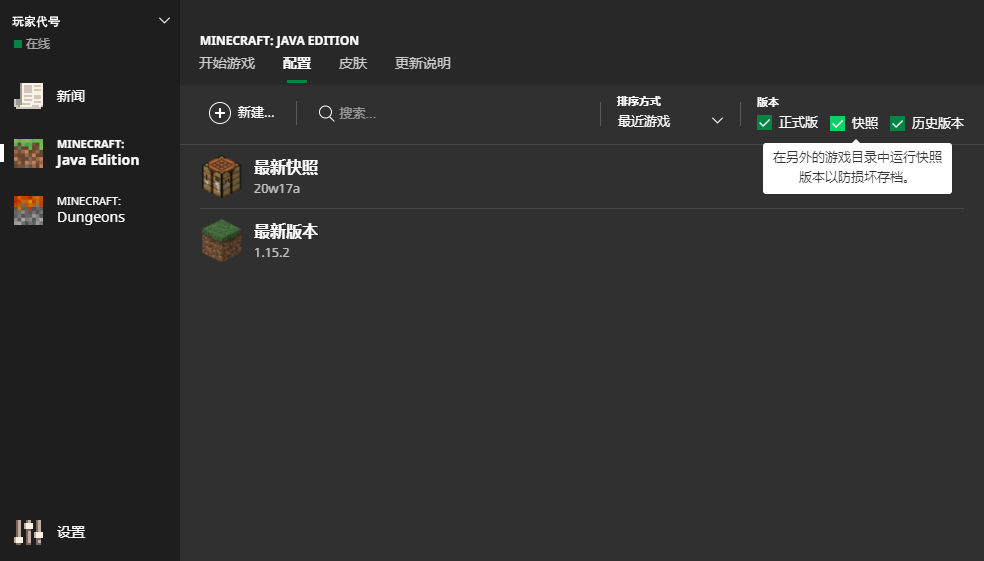
Task: Click the 最新快照 profile title
Action: point(286,168)
